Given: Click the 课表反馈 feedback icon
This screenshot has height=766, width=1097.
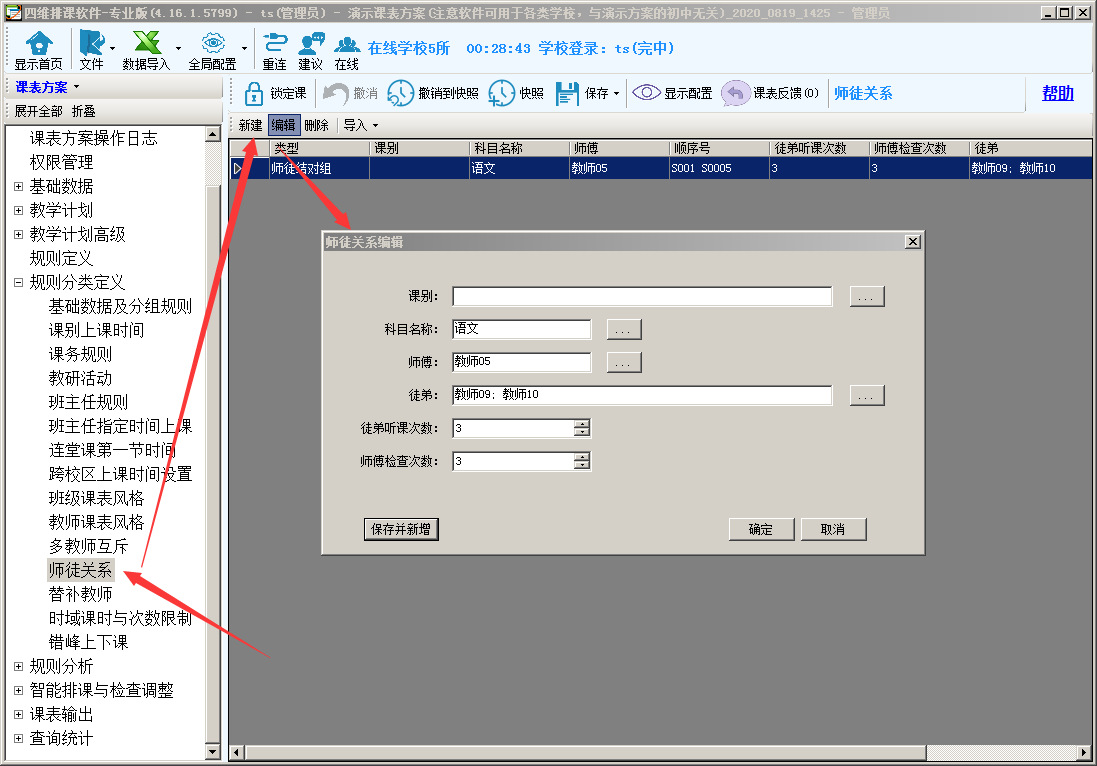Looking at the screenshot, I should coord(736,94).
